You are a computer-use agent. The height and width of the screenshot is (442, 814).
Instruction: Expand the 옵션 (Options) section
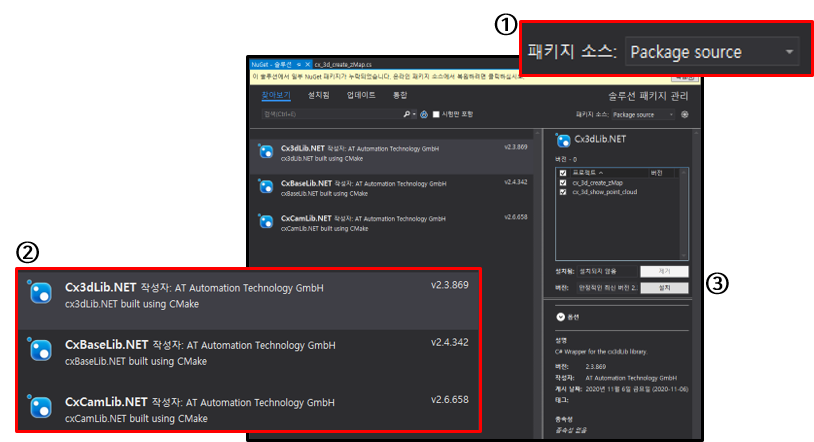(561, 317)
